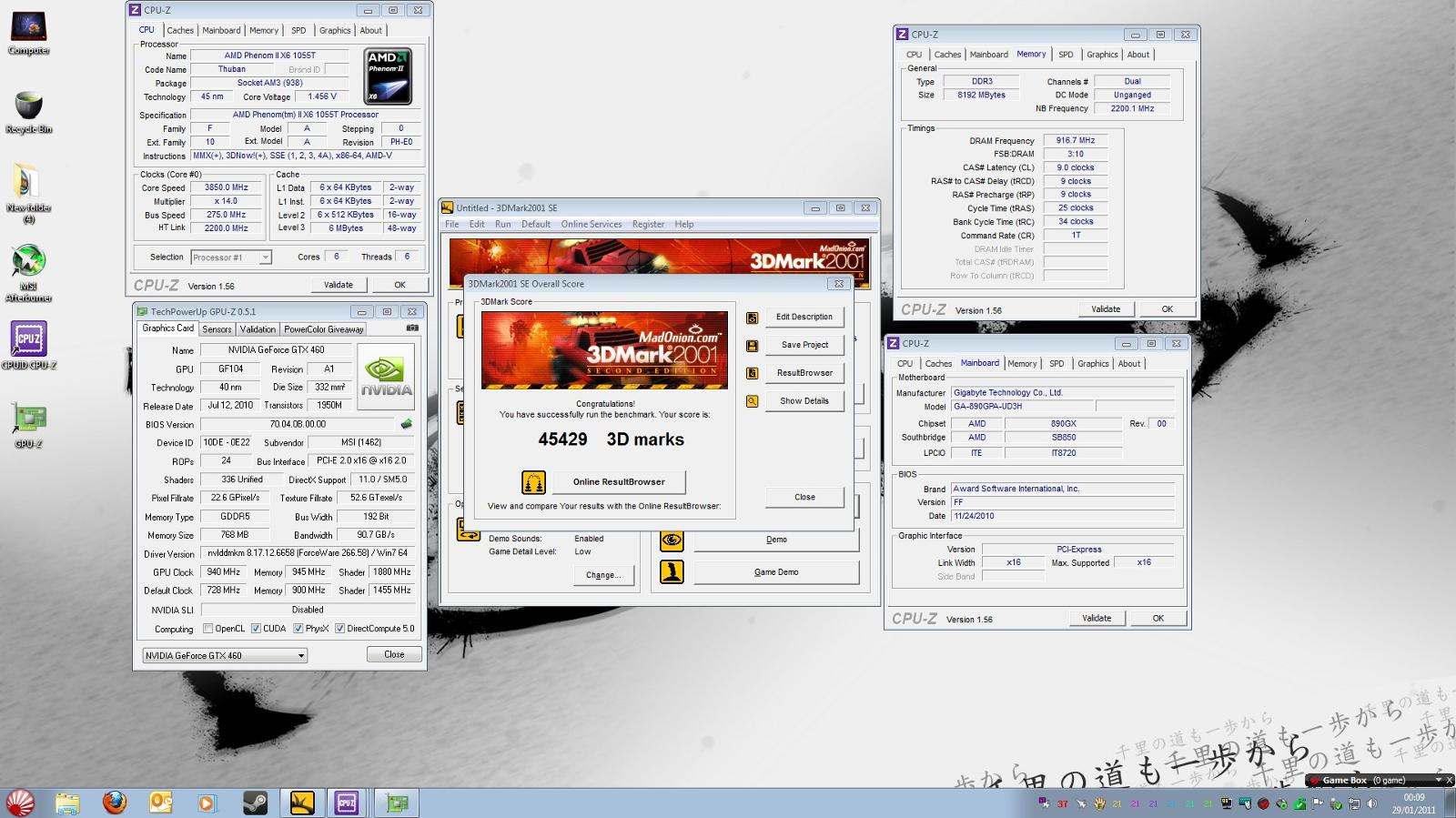Image resolution: width=1456 pixels, height=818 pixels.
Task: Click the volume speaker tray icon
Action: click(x=1371, y=804)
